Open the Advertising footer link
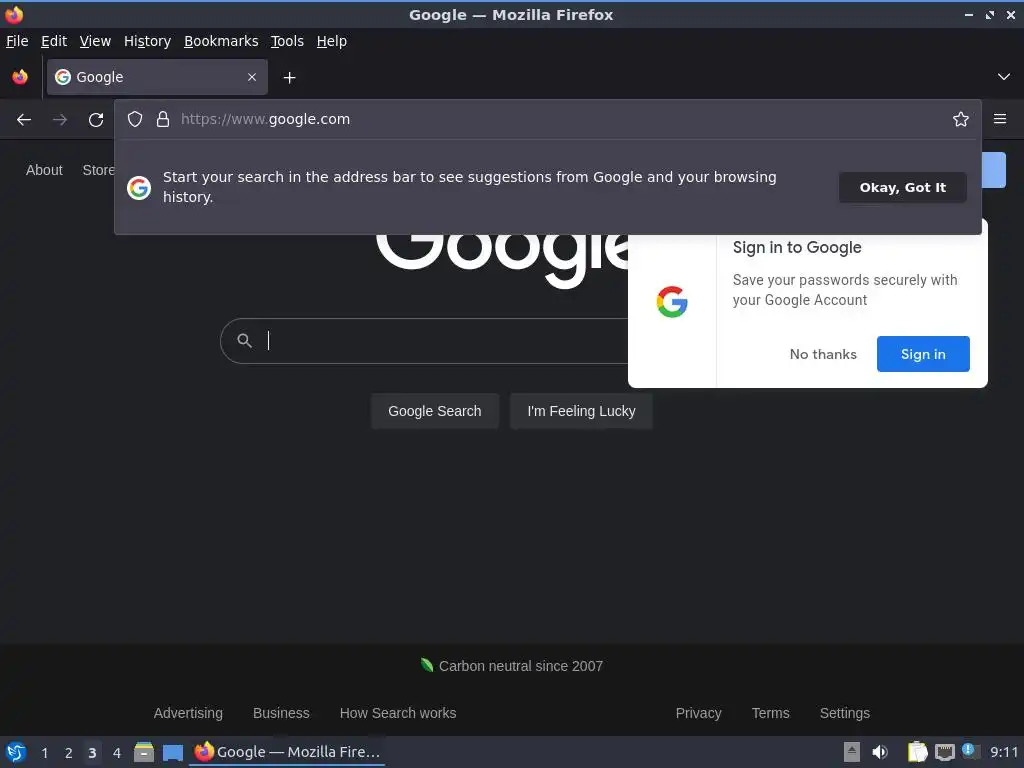 coord(188,713)
